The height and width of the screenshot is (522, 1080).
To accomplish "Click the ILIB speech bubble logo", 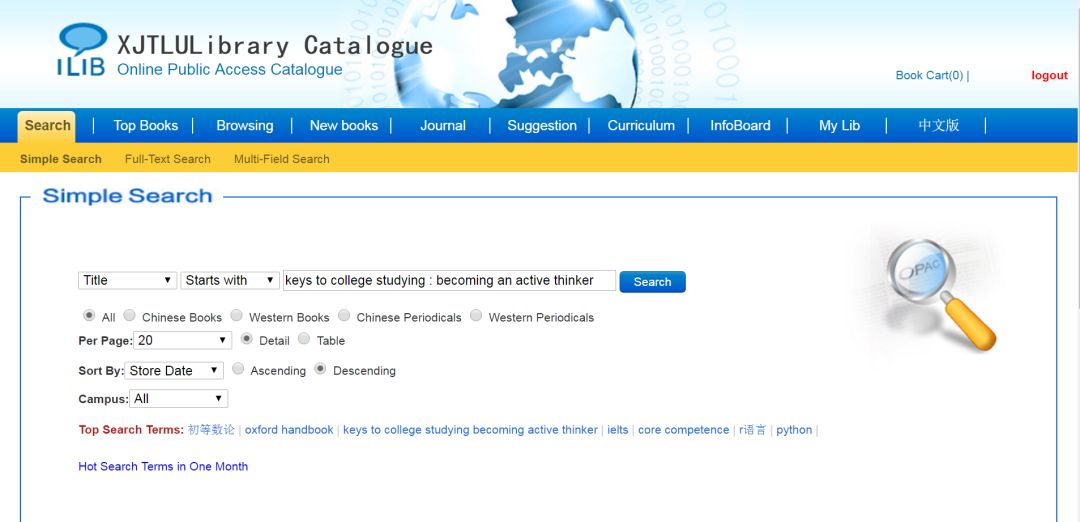I will tap(82, 49).
